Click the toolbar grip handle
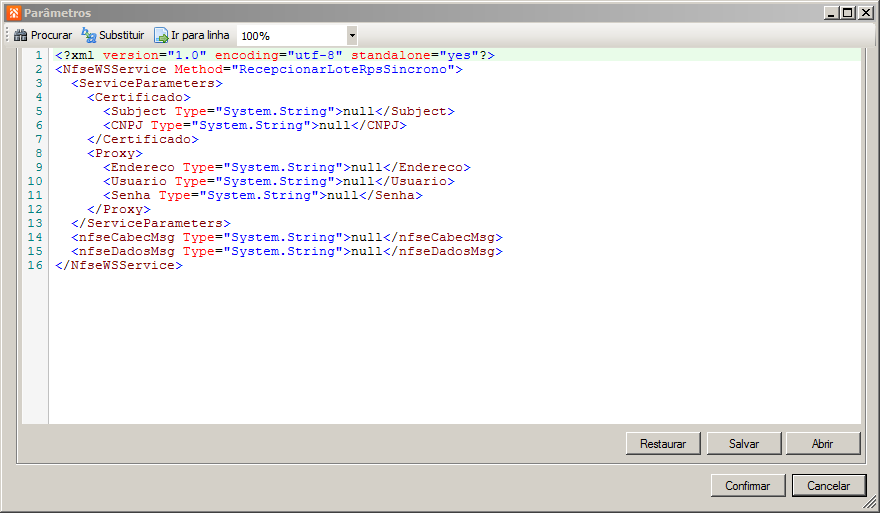Image resolution: width=880 pixels, height=513 pixels. pos(7,35)
